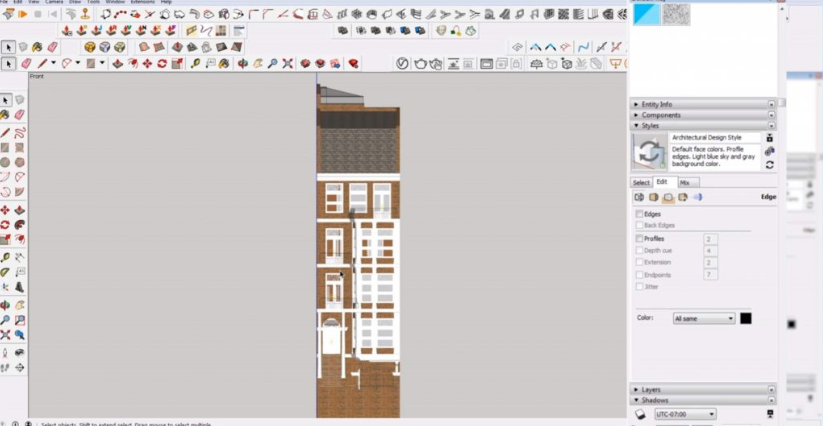Select the Position Camera tool
823x426 pixels.
pos(5,353)
